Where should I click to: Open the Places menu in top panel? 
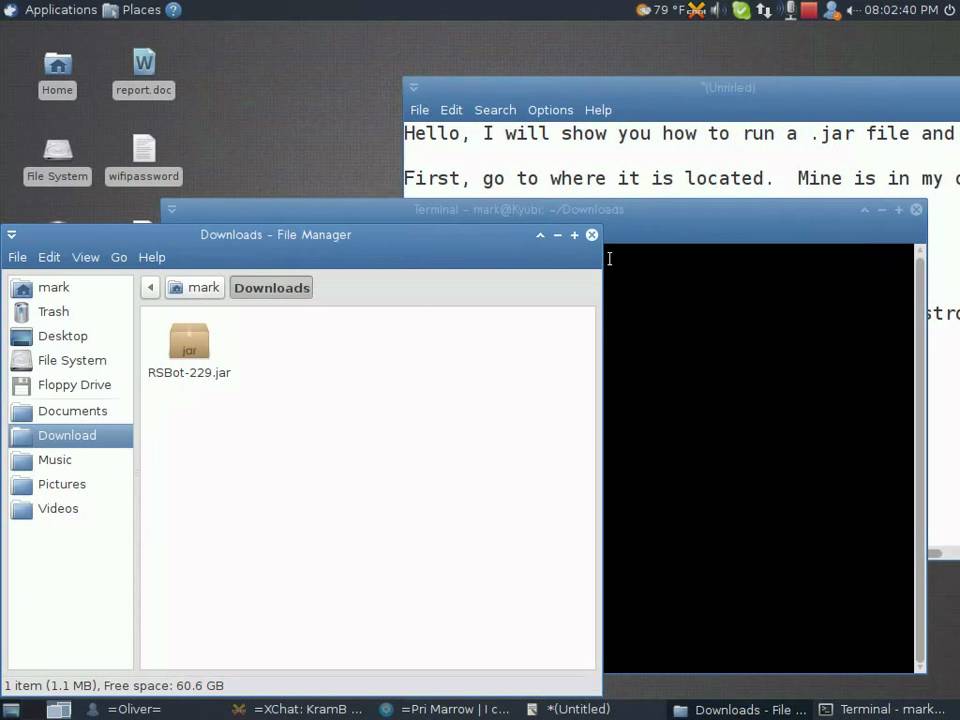132,10
